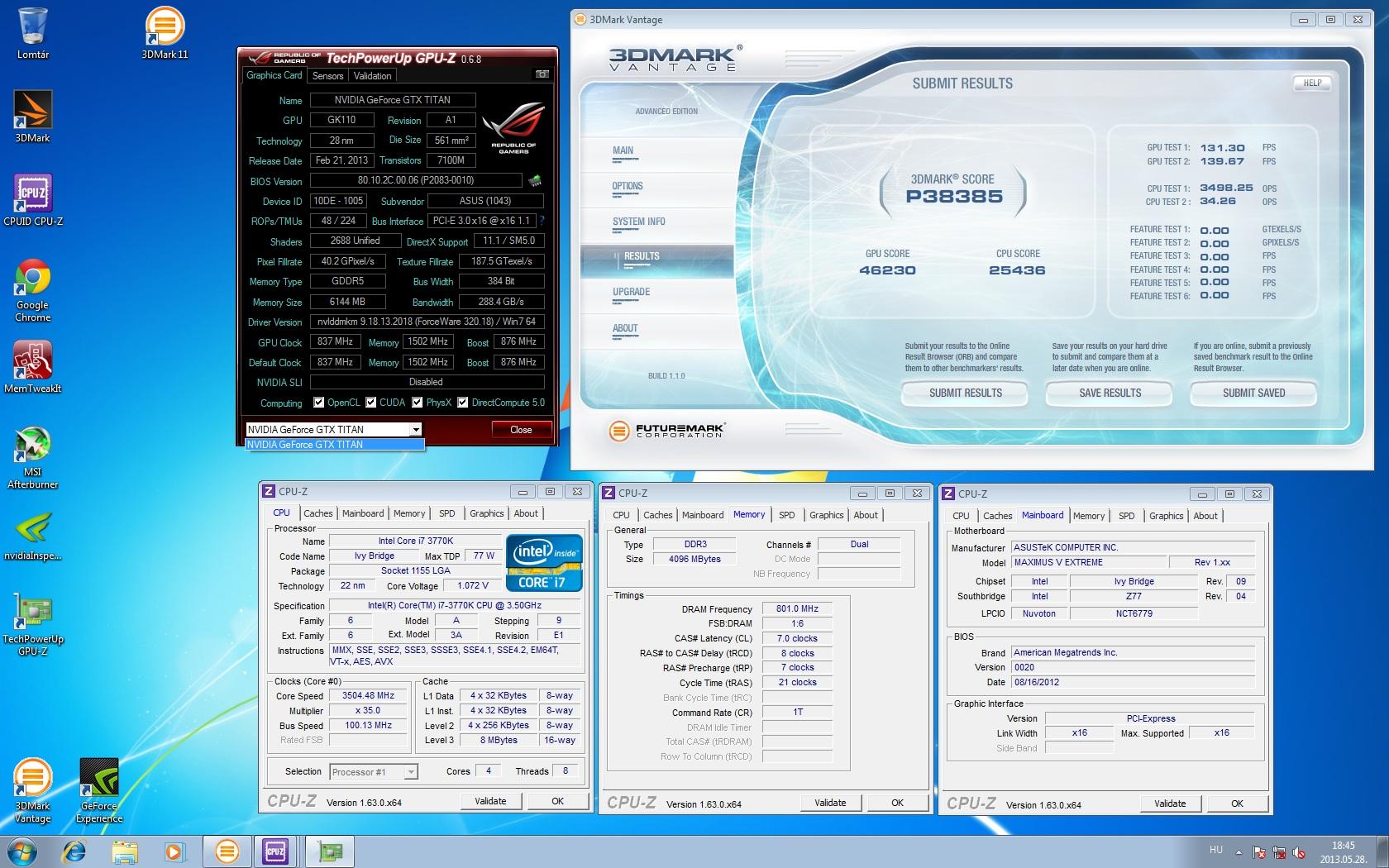Launch CPUID CPU-Z from the desktop
This screenshot has height=868, width=1389.
click(33, 199)
